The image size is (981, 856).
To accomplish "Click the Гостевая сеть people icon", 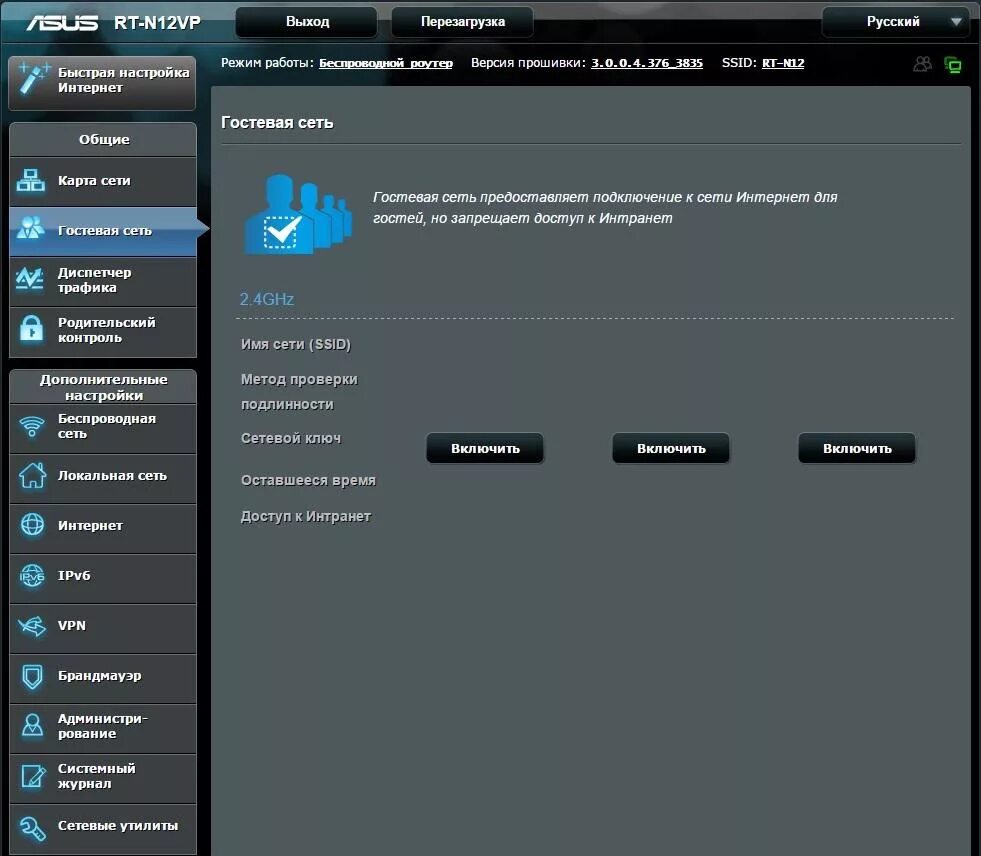I will (x=34, y=230).
